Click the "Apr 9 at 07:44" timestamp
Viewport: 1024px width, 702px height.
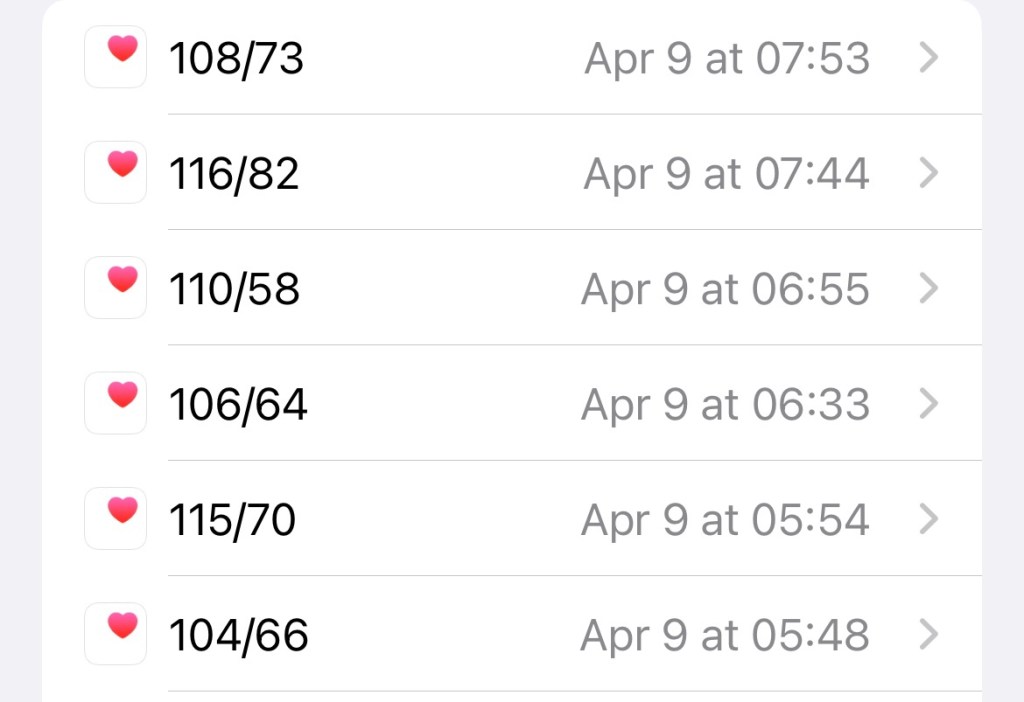point(726,174)
